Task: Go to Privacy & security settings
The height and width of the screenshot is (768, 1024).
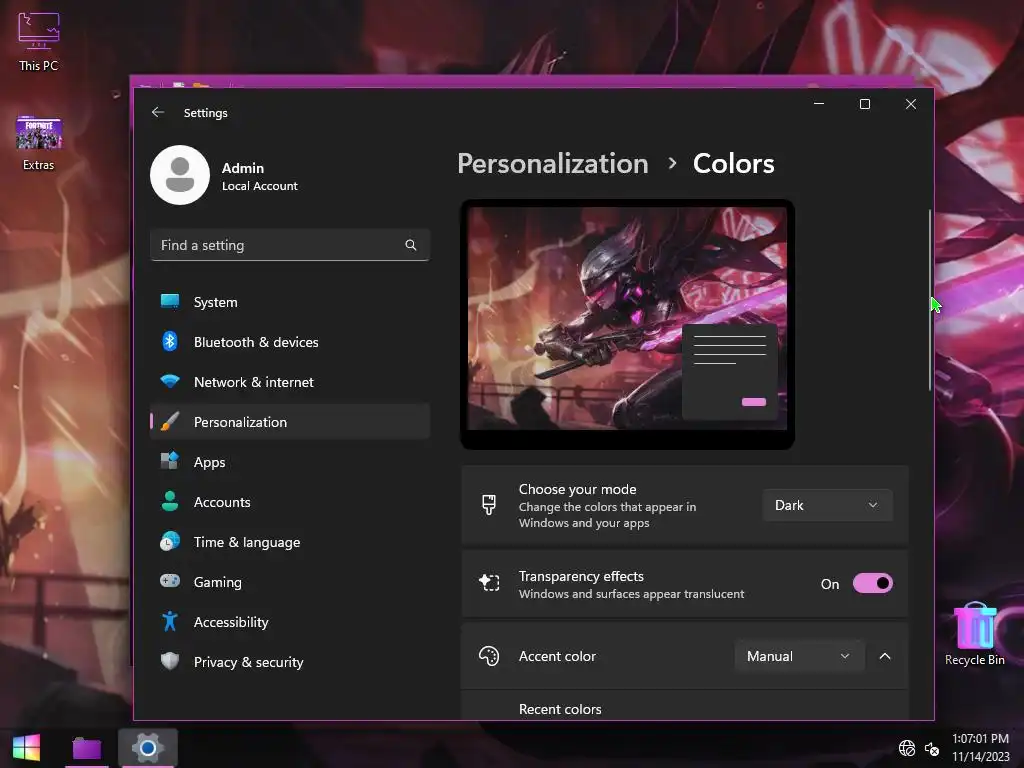Action: coord(290,662)
